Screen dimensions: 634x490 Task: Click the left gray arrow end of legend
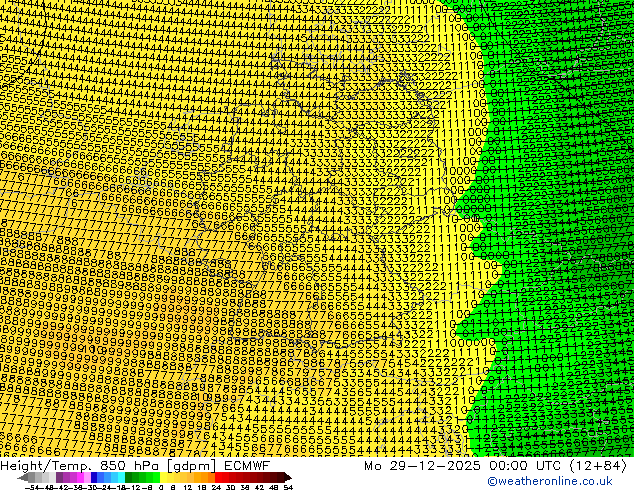pyautogui.click(x=23, y=478)
